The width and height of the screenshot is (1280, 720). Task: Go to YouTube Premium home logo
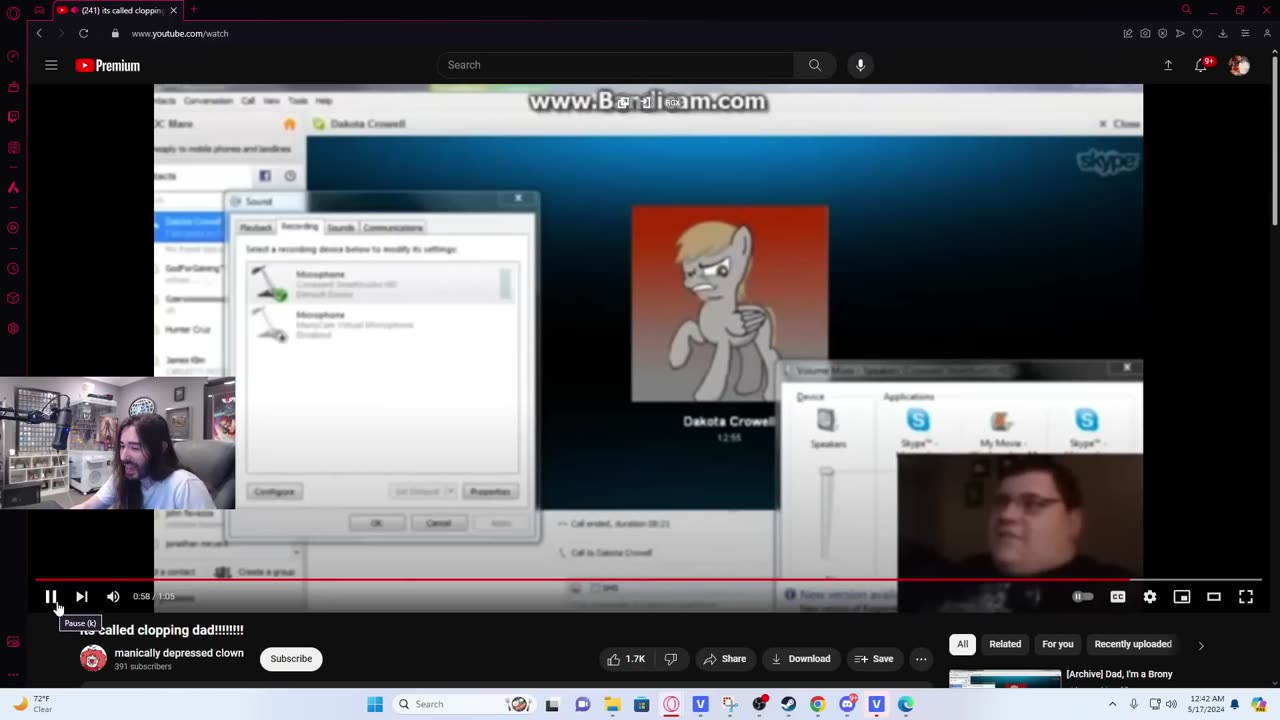(x=107, y=66)
